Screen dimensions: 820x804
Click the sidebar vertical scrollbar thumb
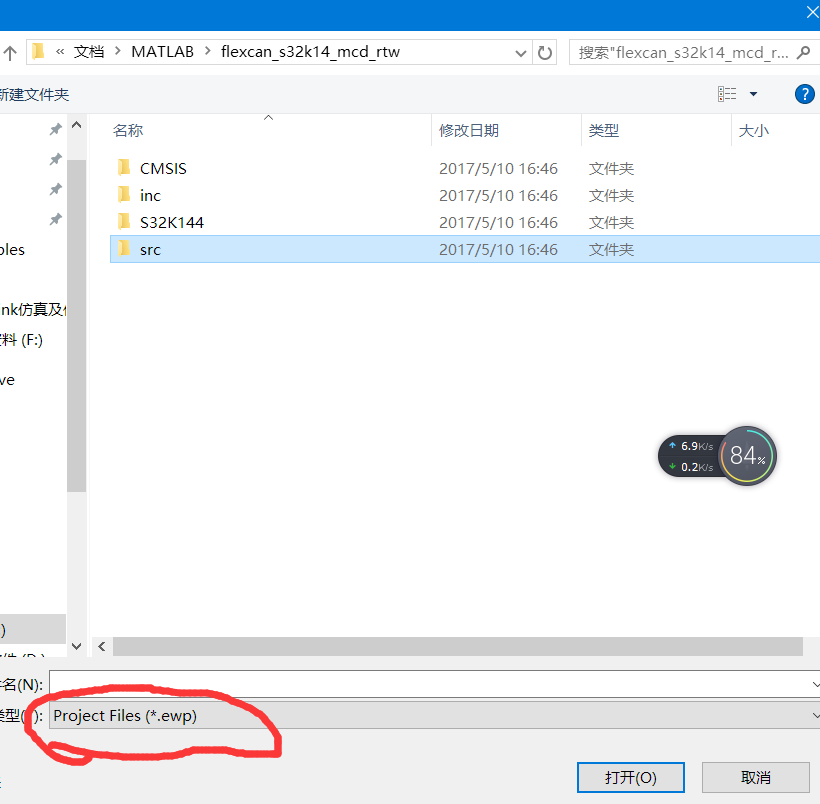pyautogui.click(x=76, y=325)
